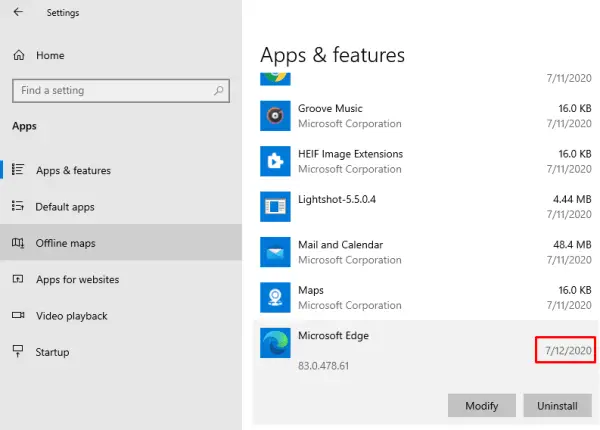The image size is (600, 430).
Task: Click the Lightshot app icon
Action: tap(275, 207)
